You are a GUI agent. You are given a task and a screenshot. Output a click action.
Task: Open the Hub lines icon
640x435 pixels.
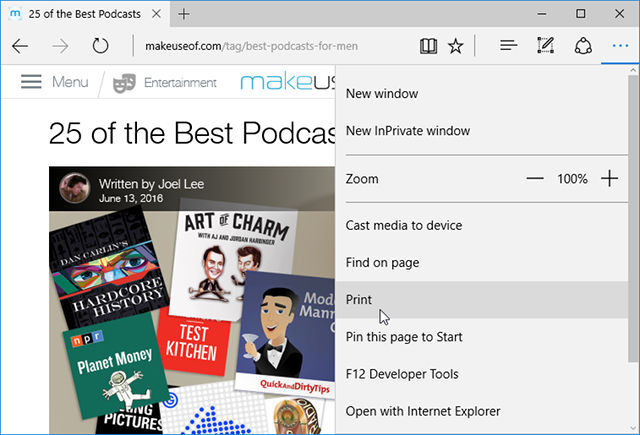(x=508, y=46)
